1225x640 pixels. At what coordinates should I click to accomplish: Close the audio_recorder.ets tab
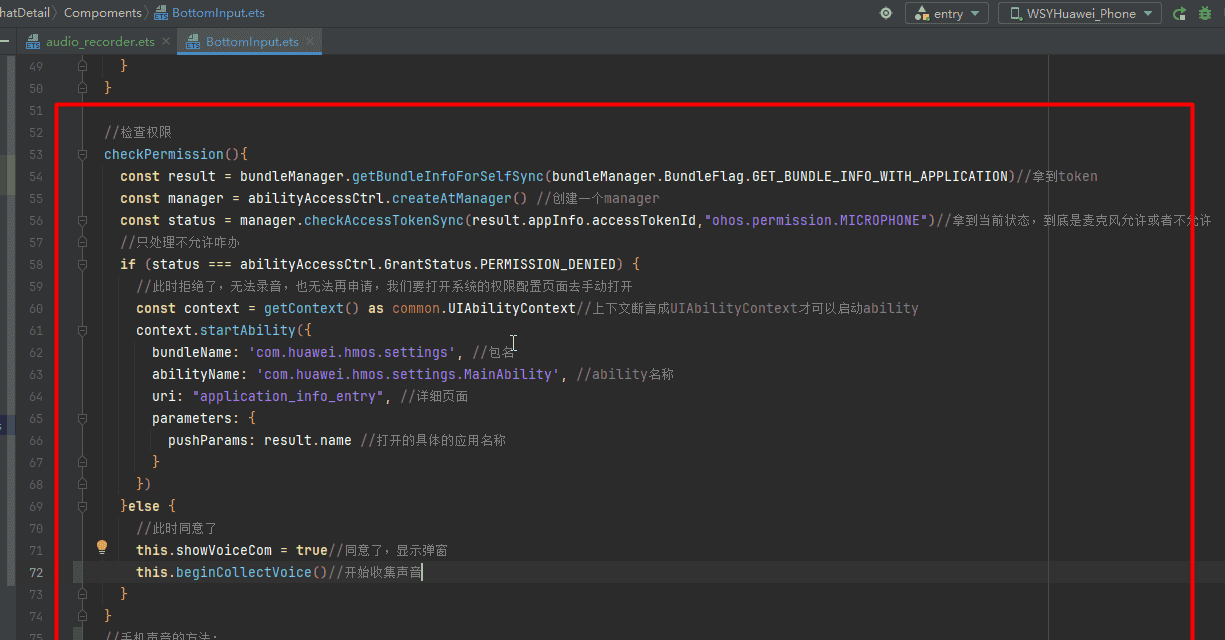pyautogui.click(x=166, y=42)
